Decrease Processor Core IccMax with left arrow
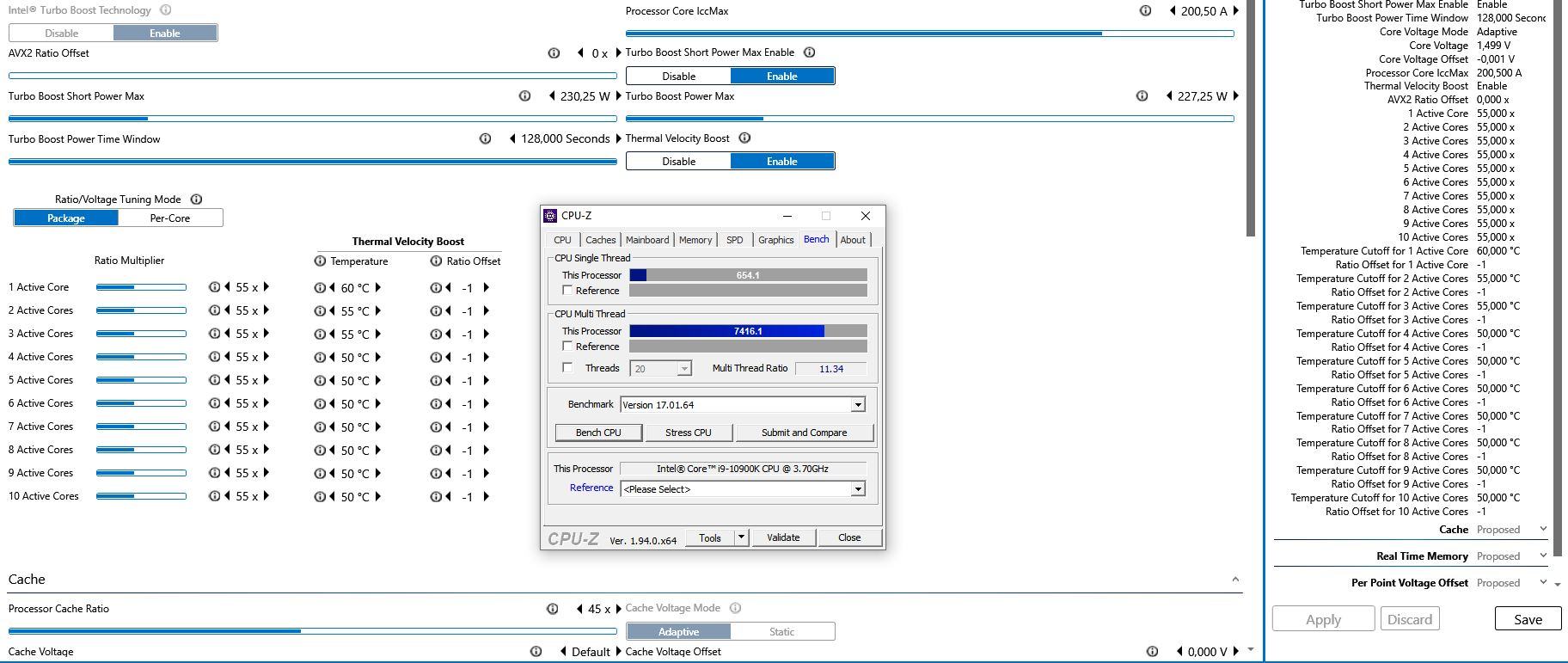 point(1173,11)
